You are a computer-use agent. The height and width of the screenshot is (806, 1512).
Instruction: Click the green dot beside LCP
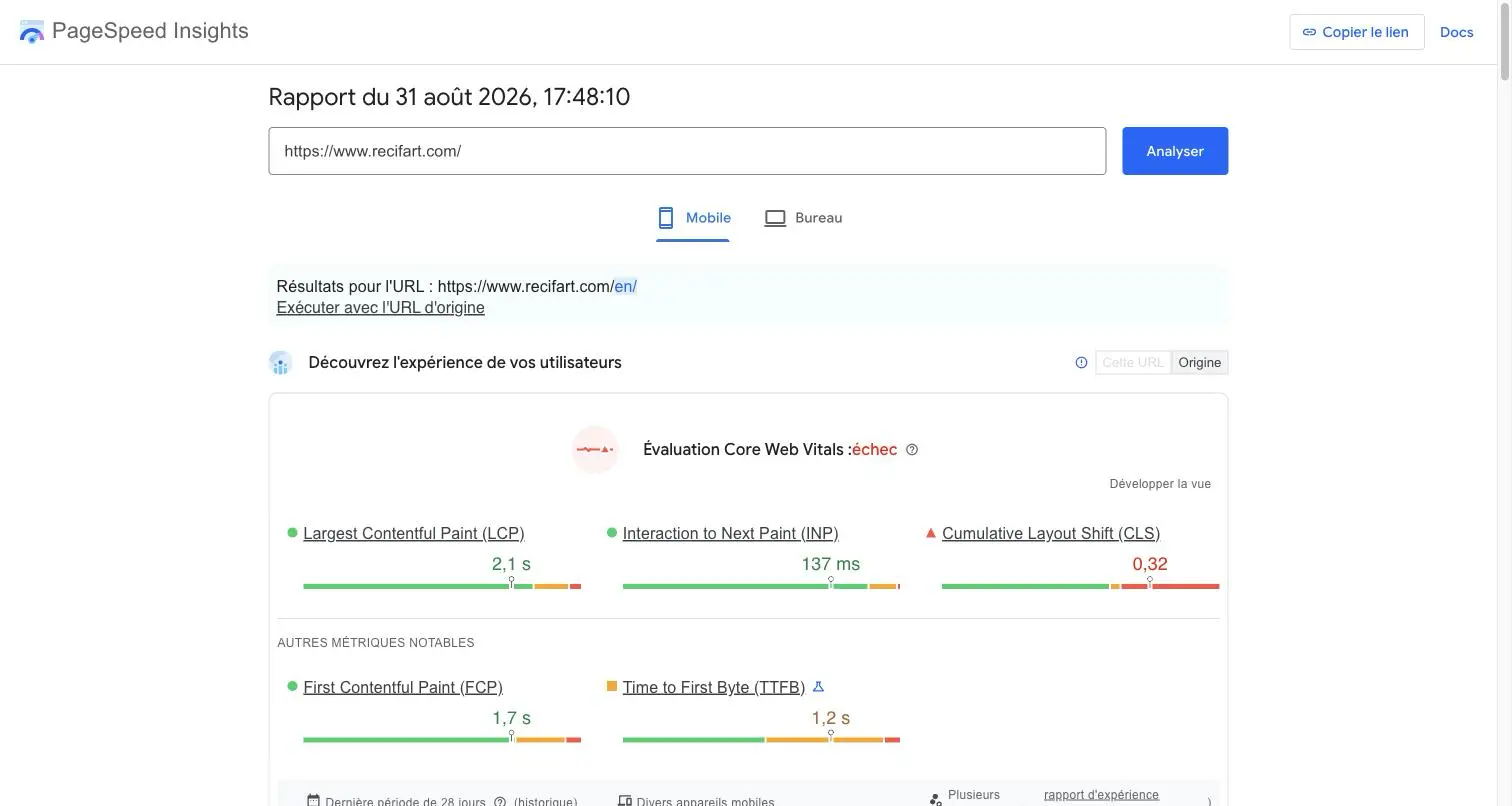click(x=292, y=533)
